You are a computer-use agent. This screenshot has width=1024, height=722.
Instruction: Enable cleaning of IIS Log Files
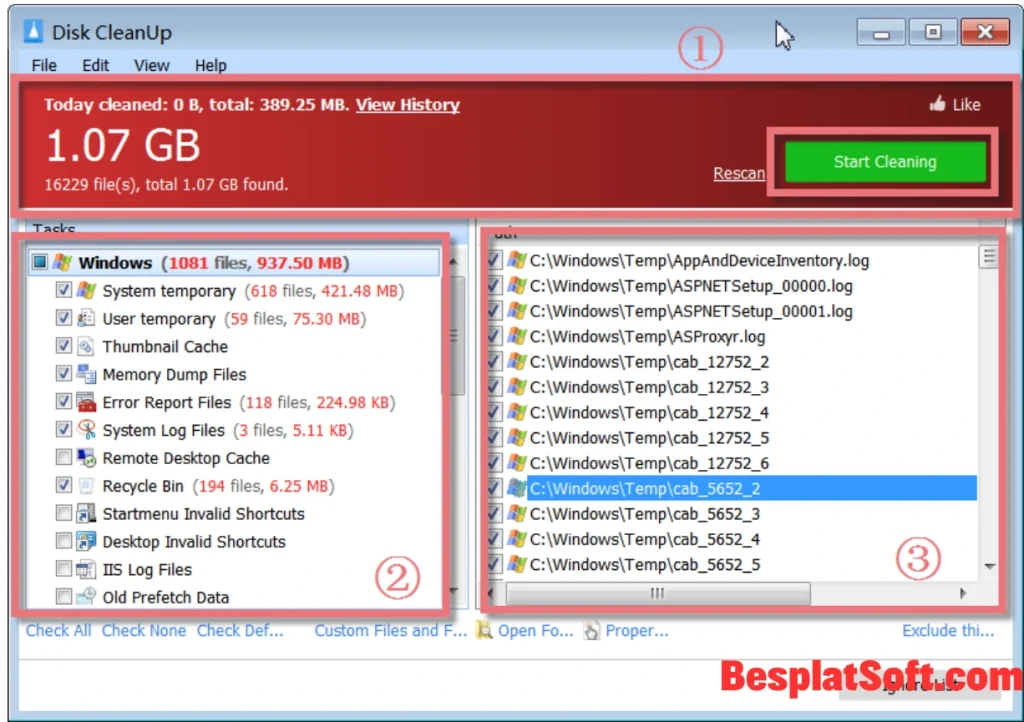click(x=63, y=568)
